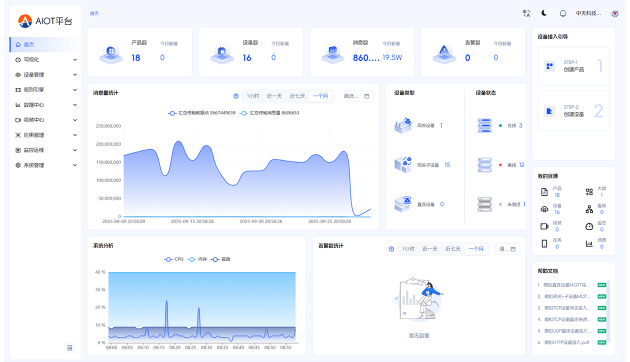Screen dimensions: 630x362
Task: Expand the 监控运维 sidebar menu chevron
Action: [75, 150]
